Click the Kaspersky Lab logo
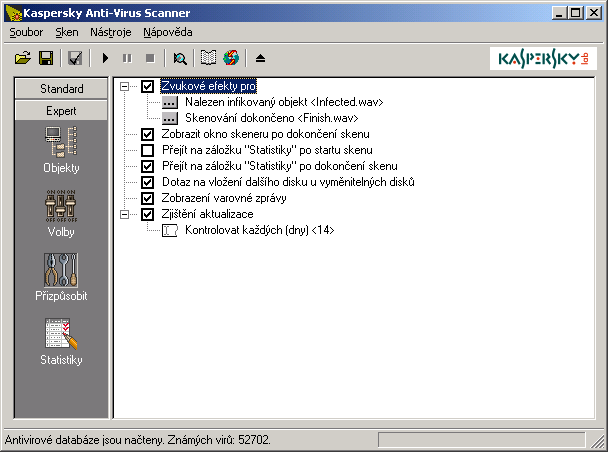This screenshot has height=452, width=608. click(543, 59)
